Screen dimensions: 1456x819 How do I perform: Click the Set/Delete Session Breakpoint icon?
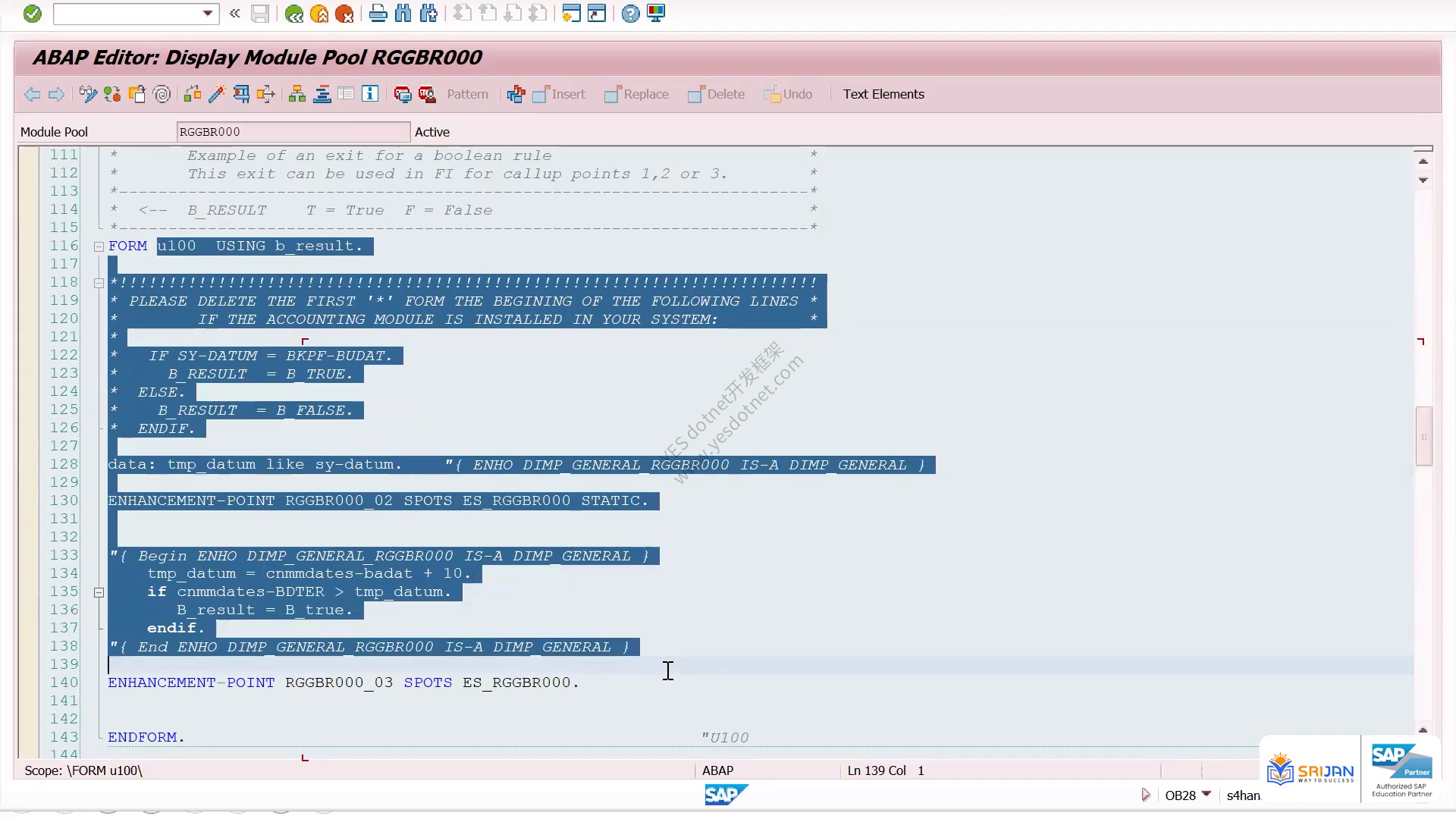[x=402, y=94]
